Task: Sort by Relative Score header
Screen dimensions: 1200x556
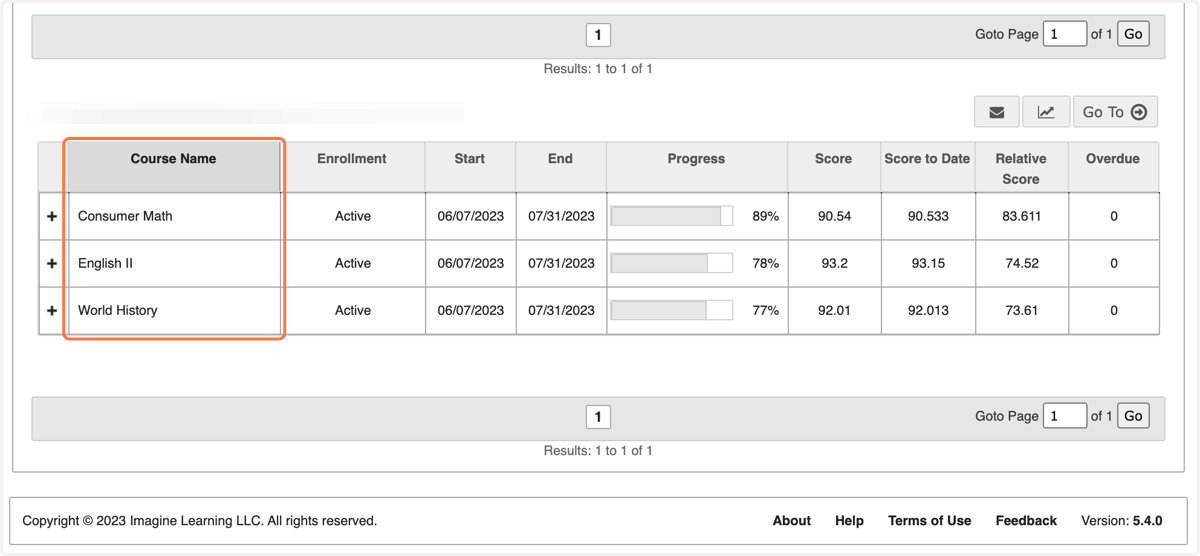Action: tap(1021, 167)
